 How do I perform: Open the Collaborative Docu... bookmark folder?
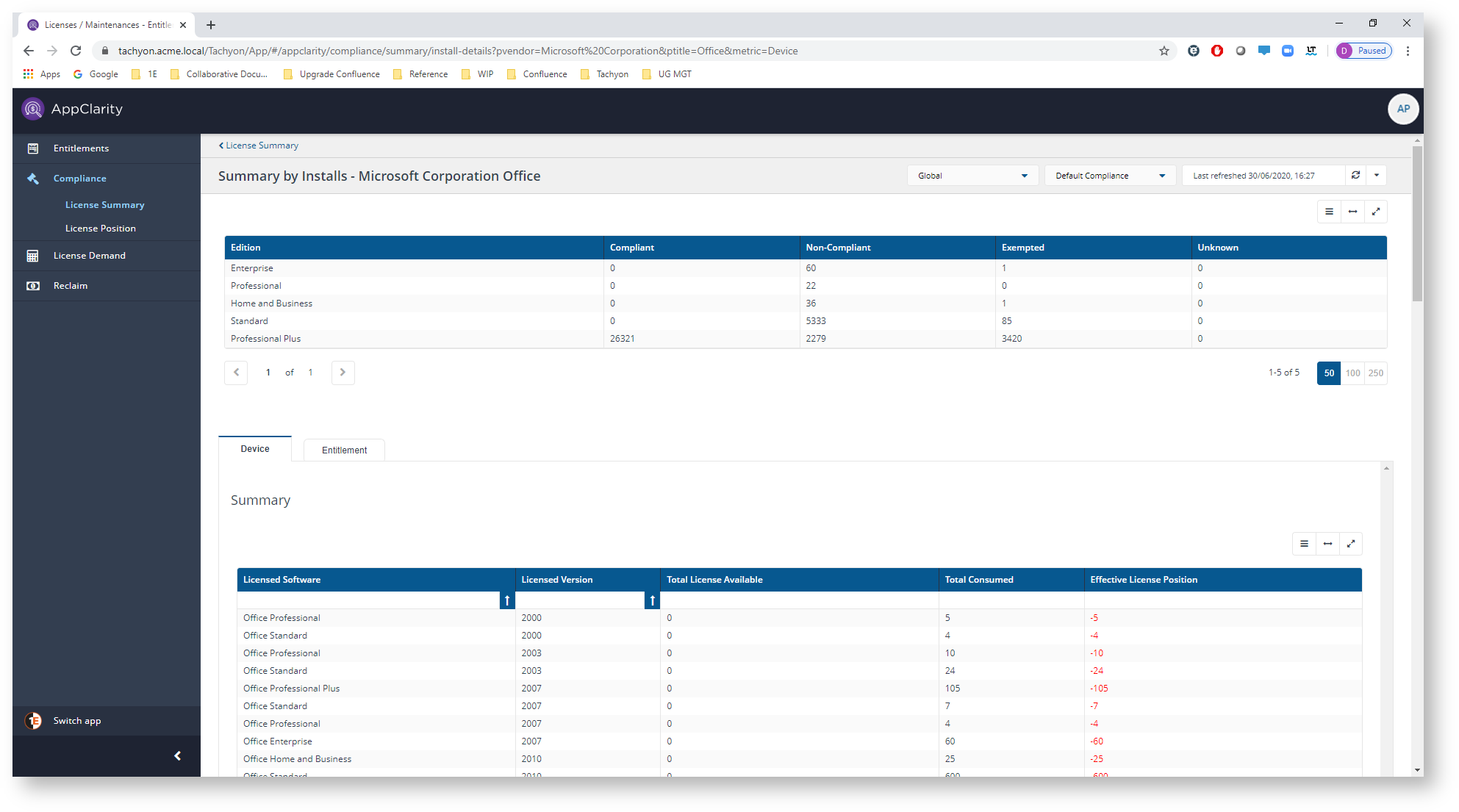point(219,74)
